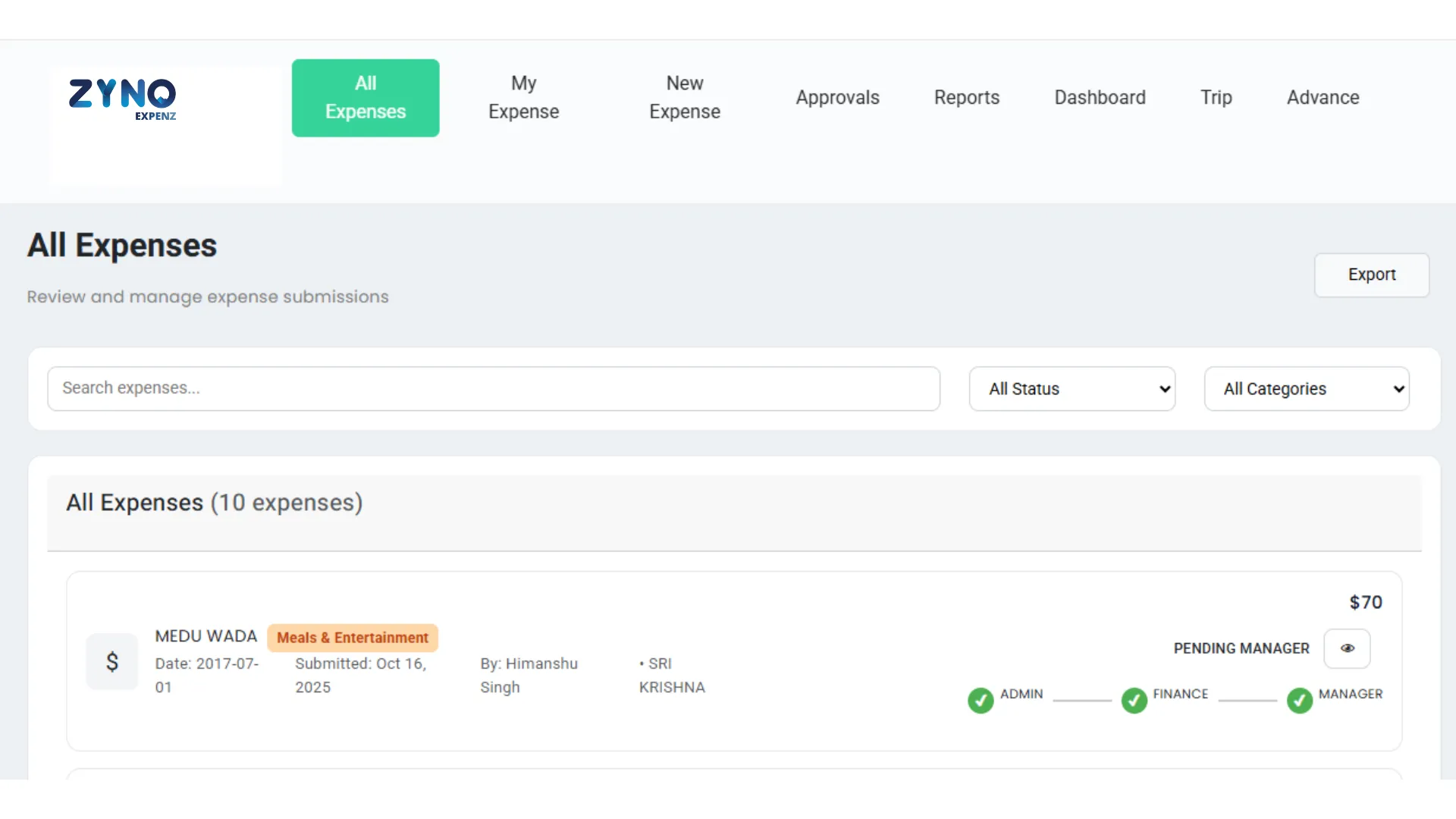
Task: Switch to the My Expense tab
Action: click(523, 98)
